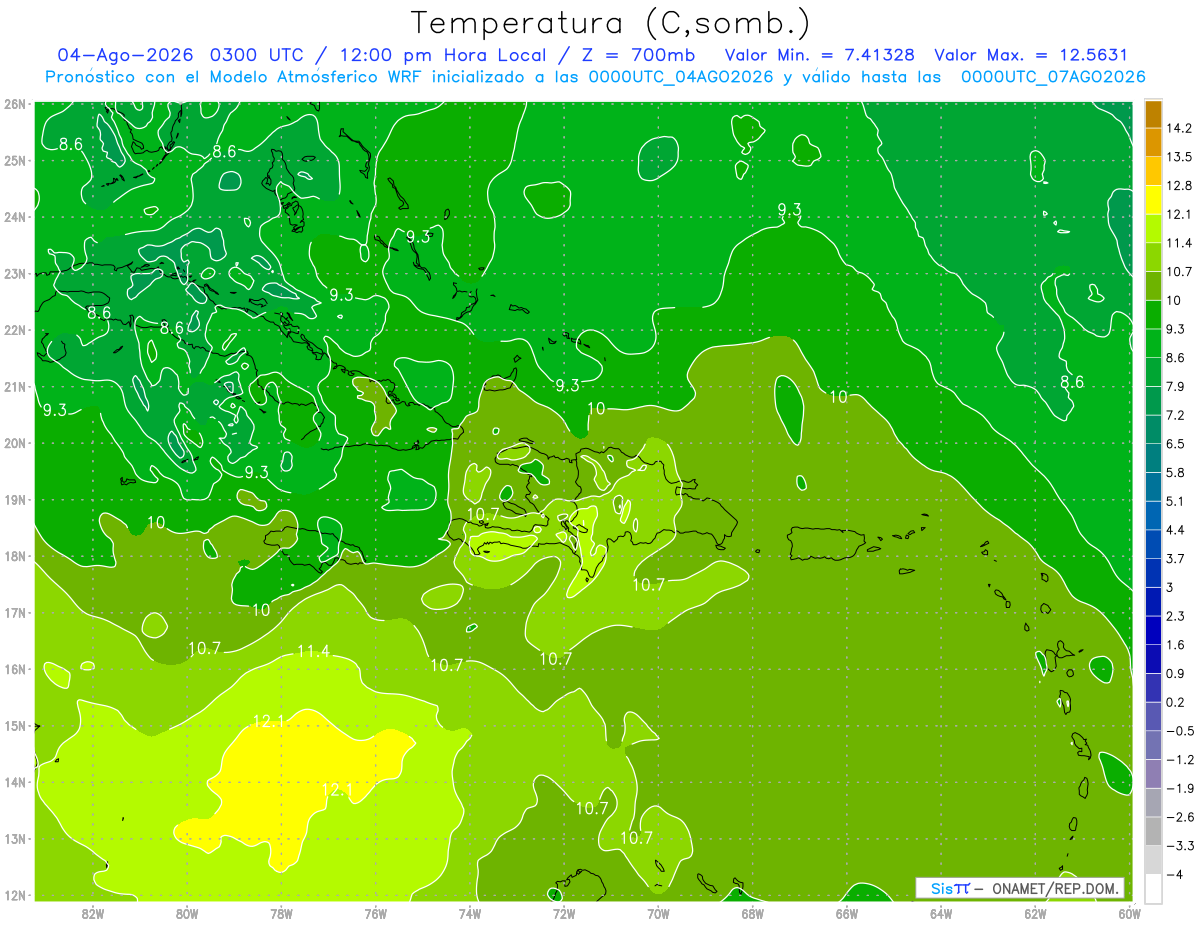
Task: Pick the white swatch below -4 in legend
Action: click(1153, 888)
